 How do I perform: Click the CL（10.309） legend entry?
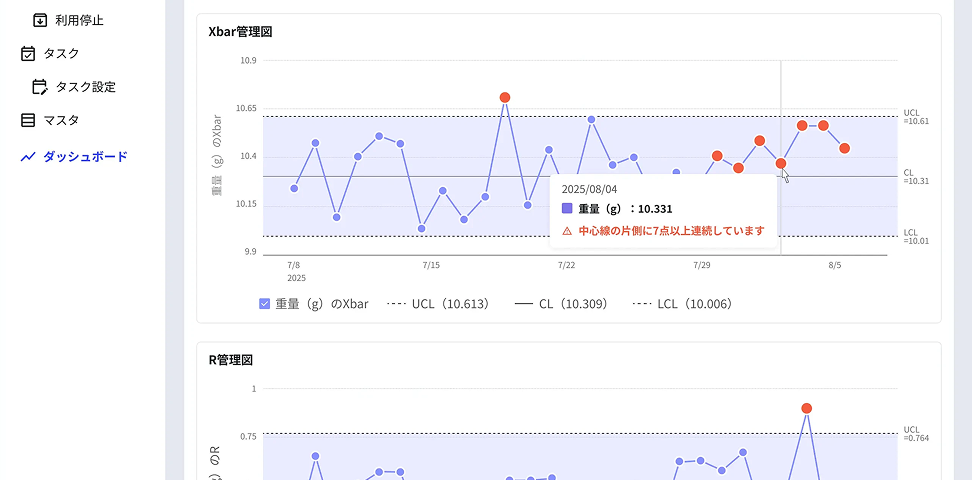pyautogui.click(x=561, y=304)
